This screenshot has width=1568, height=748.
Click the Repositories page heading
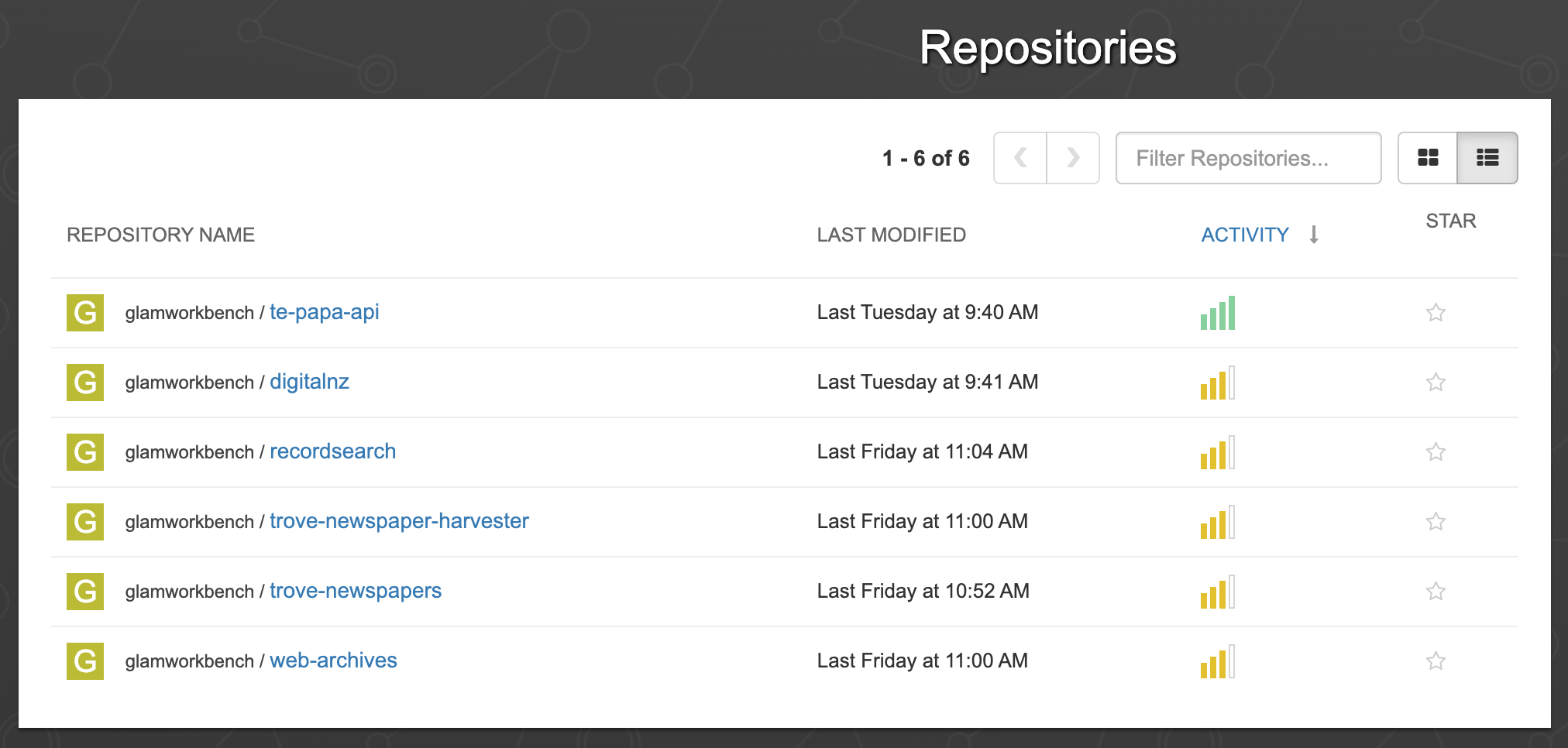[1047, 48]
